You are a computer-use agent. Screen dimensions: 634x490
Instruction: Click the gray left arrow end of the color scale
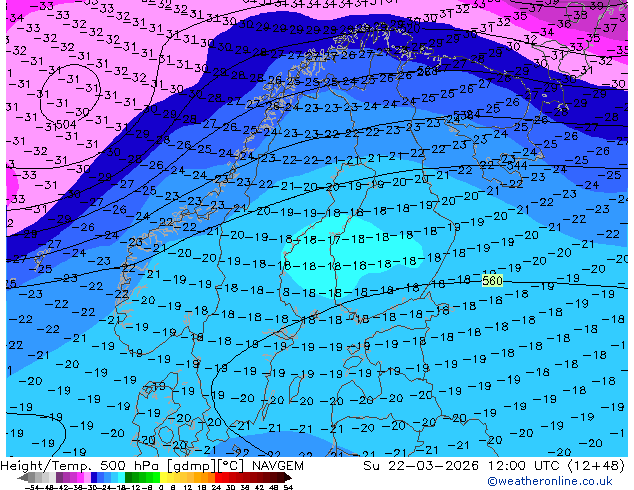23,478
